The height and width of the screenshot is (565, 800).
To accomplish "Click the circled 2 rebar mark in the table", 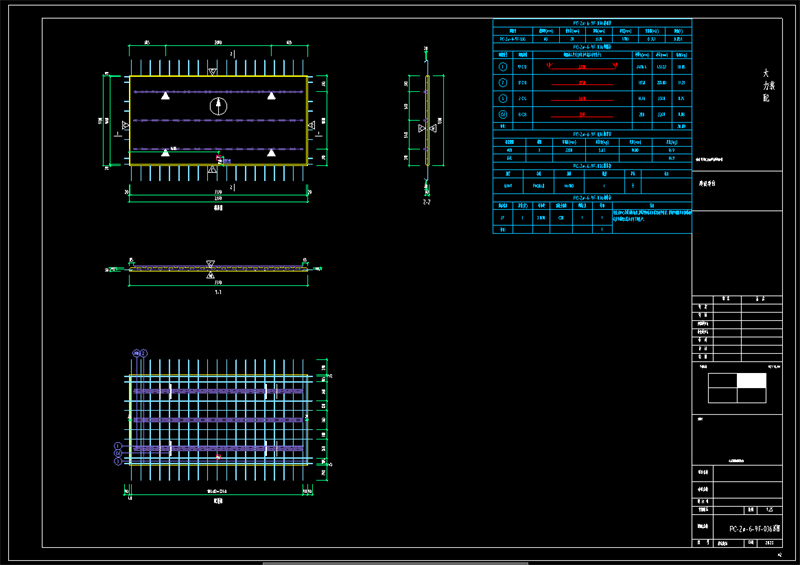I will [503, 83].
